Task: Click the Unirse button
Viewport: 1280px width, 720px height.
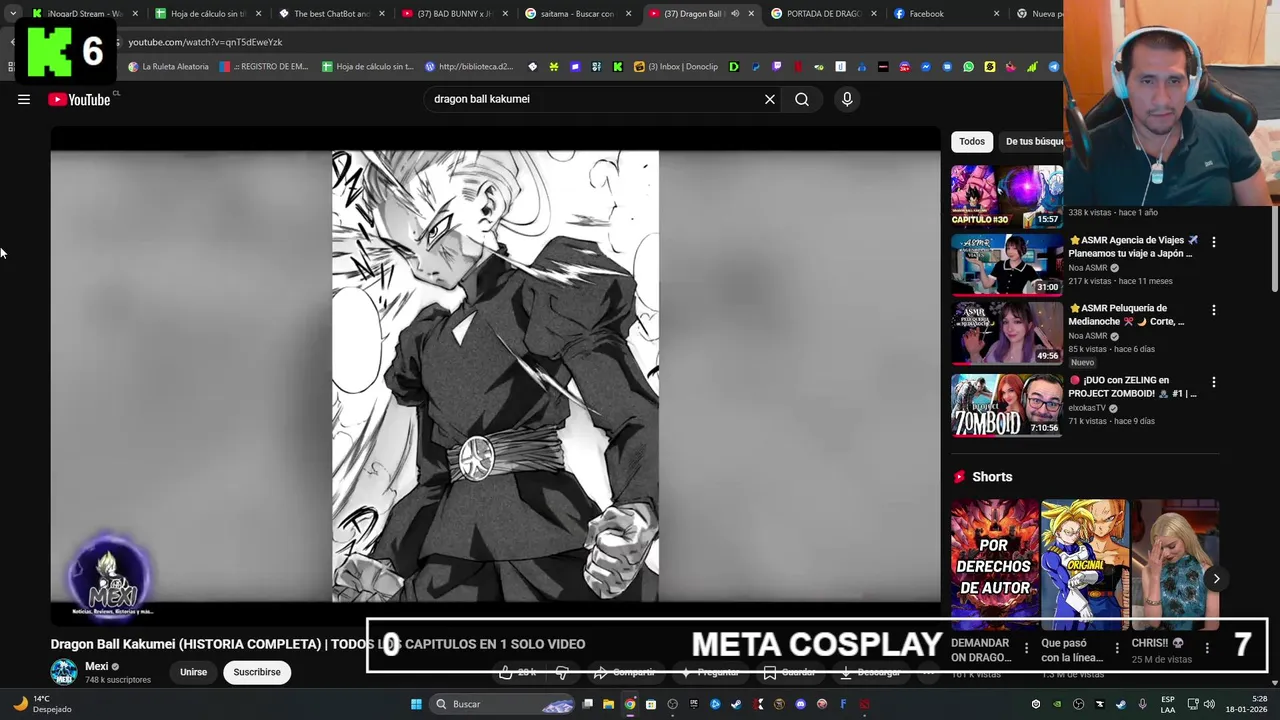Action: pyautogui.click(x=193, y=672)
